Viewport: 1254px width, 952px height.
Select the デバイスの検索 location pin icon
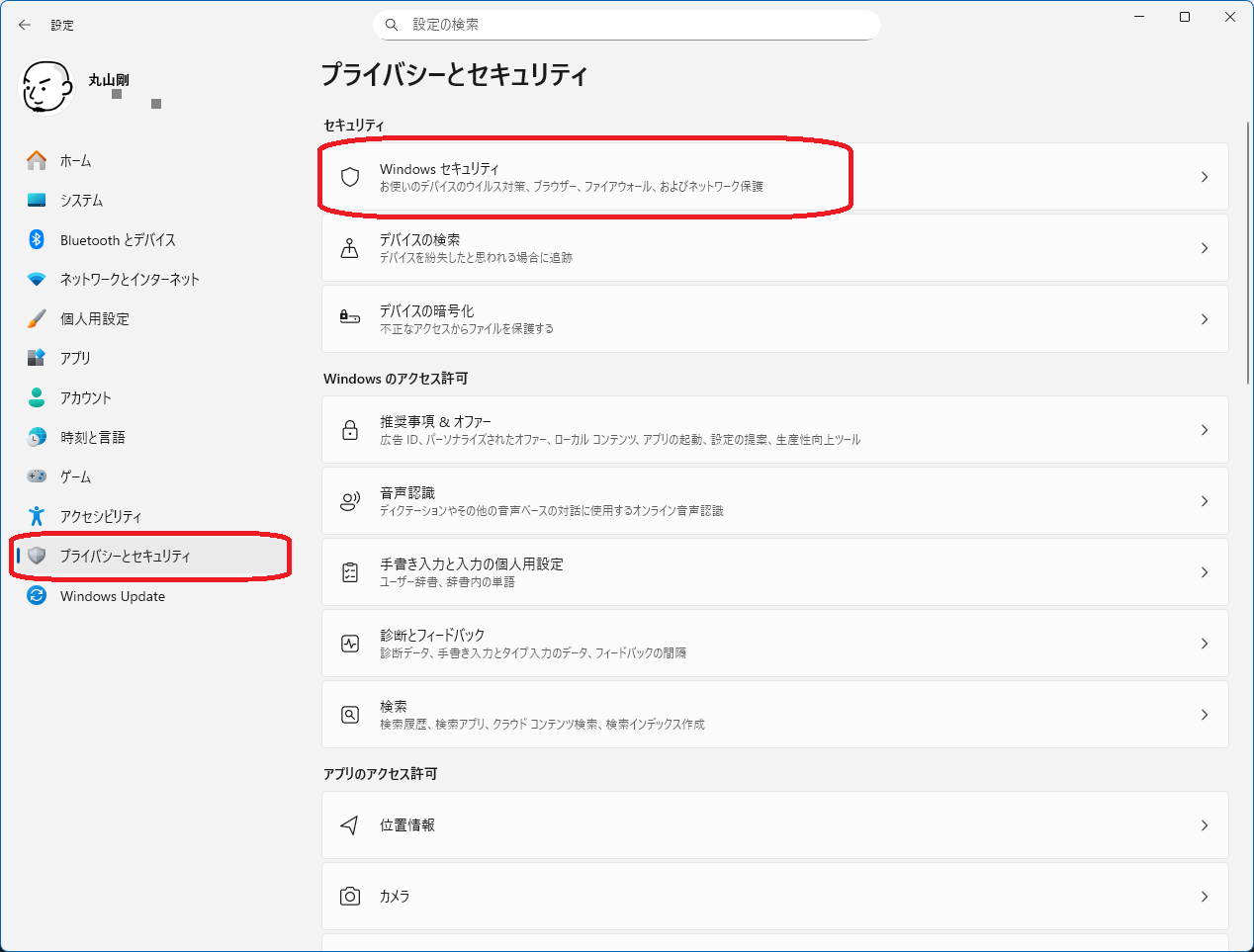click(349, 248)
